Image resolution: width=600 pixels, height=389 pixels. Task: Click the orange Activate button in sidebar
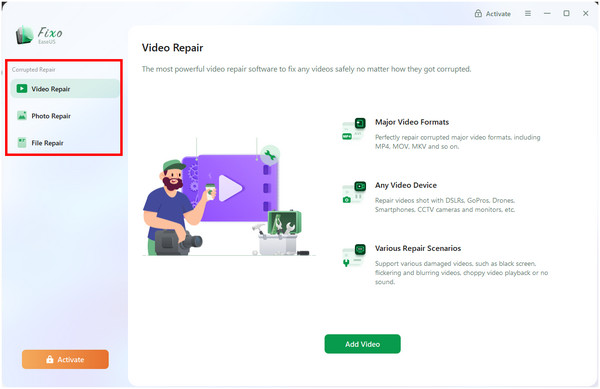pos(65,359)
